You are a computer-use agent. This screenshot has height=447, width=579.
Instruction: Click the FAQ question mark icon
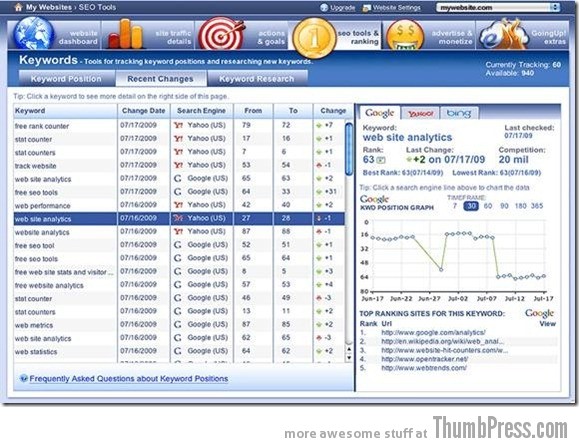(24, 378)
